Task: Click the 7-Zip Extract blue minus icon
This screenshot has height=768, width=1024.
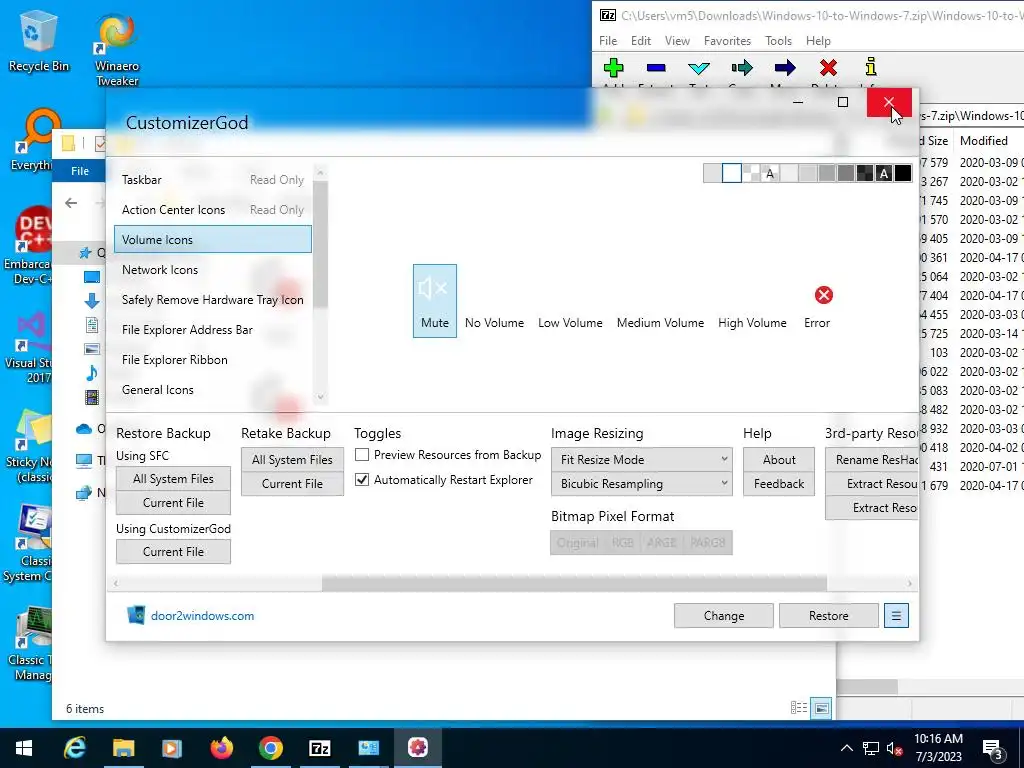Action: pos(656,67)
